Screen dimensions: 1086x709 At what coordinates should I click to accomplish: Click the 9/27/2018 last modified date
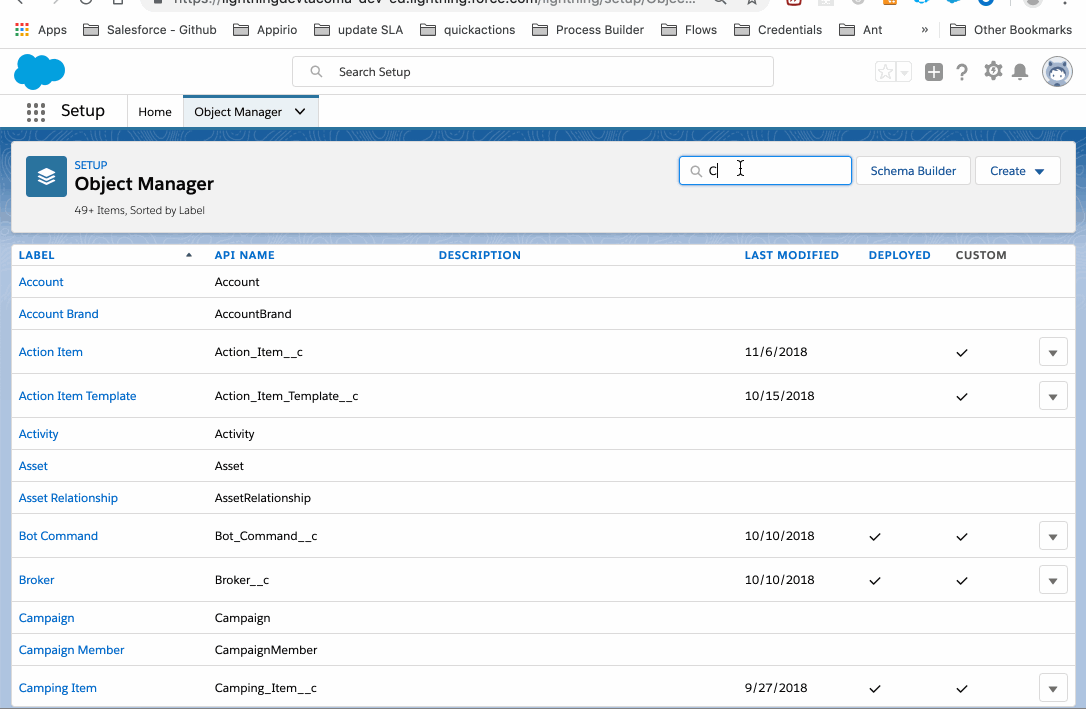click(x=776, y=688)
